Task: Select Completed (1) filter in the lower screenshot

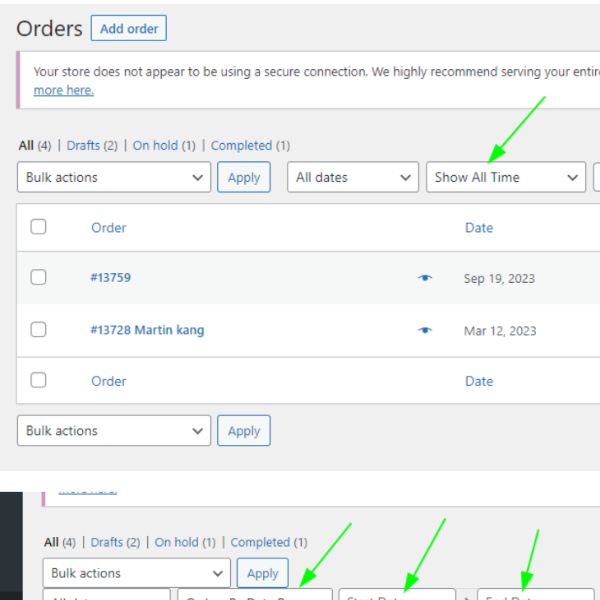Action: click(269, 543)
